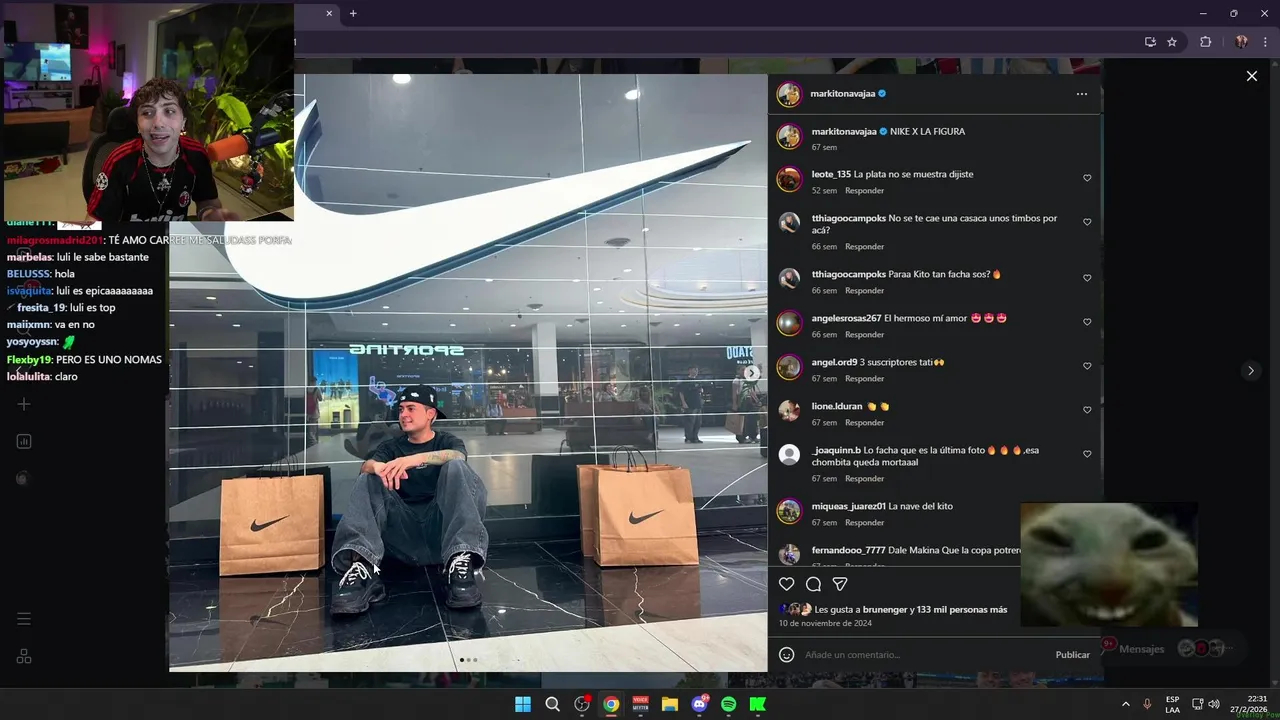Like angel.ord9's comment

tap(1087, 366)
